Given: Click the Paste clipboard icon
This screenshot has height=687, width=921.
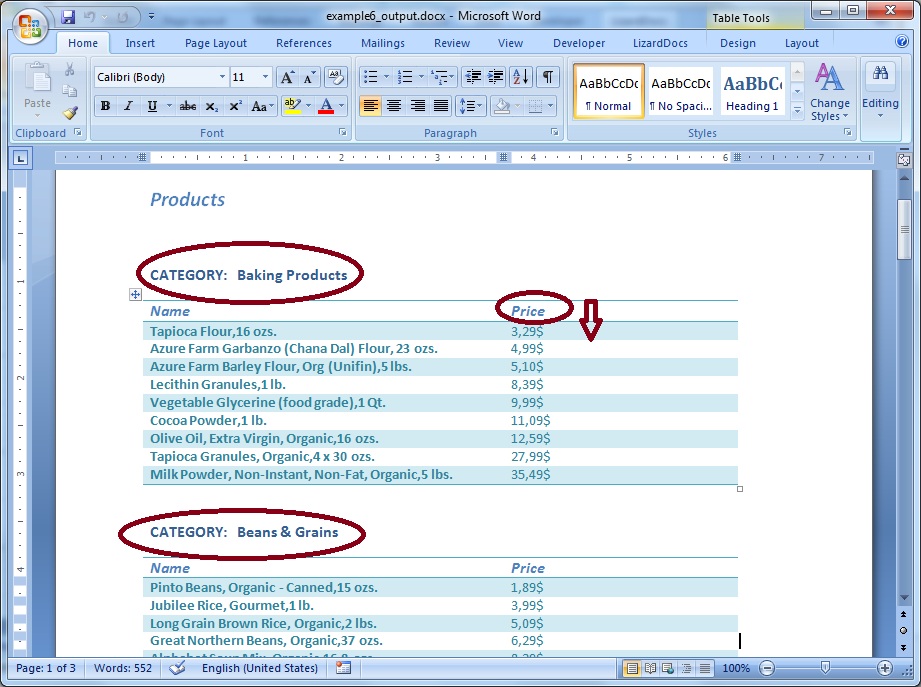Looking at the screenshot, I should [38, 79].
